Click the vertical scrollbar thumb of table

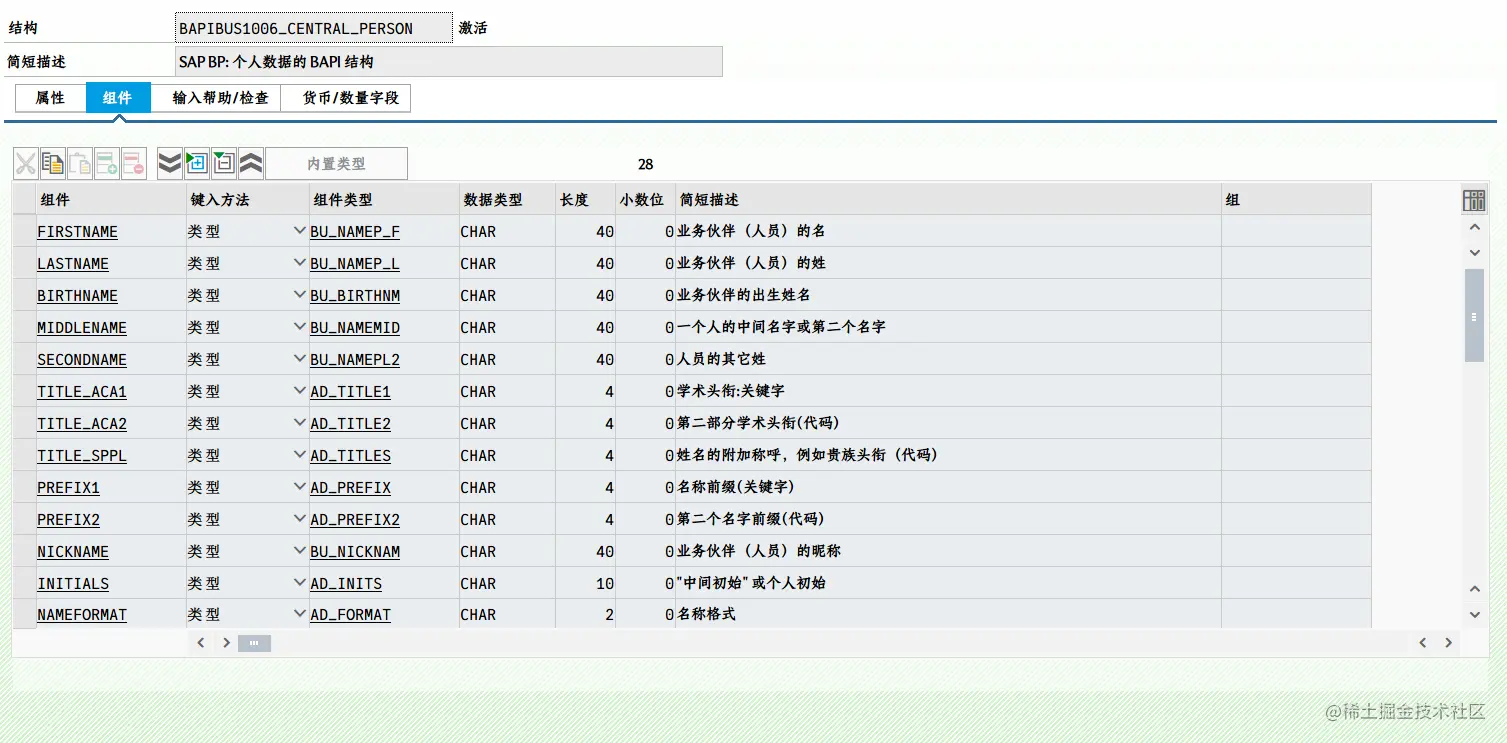click(x=1474, y=315)
